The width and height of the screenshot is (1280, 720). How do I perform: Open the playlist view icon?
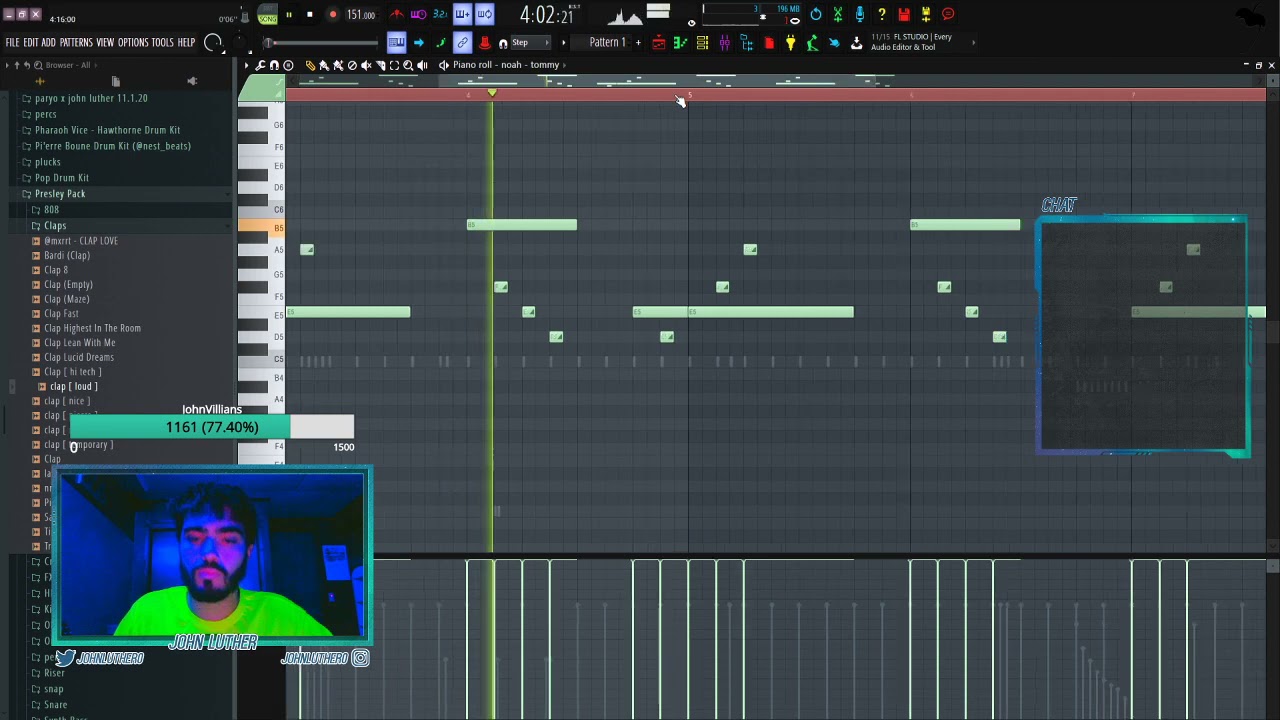pyautogui.click(x=659, y=43)
